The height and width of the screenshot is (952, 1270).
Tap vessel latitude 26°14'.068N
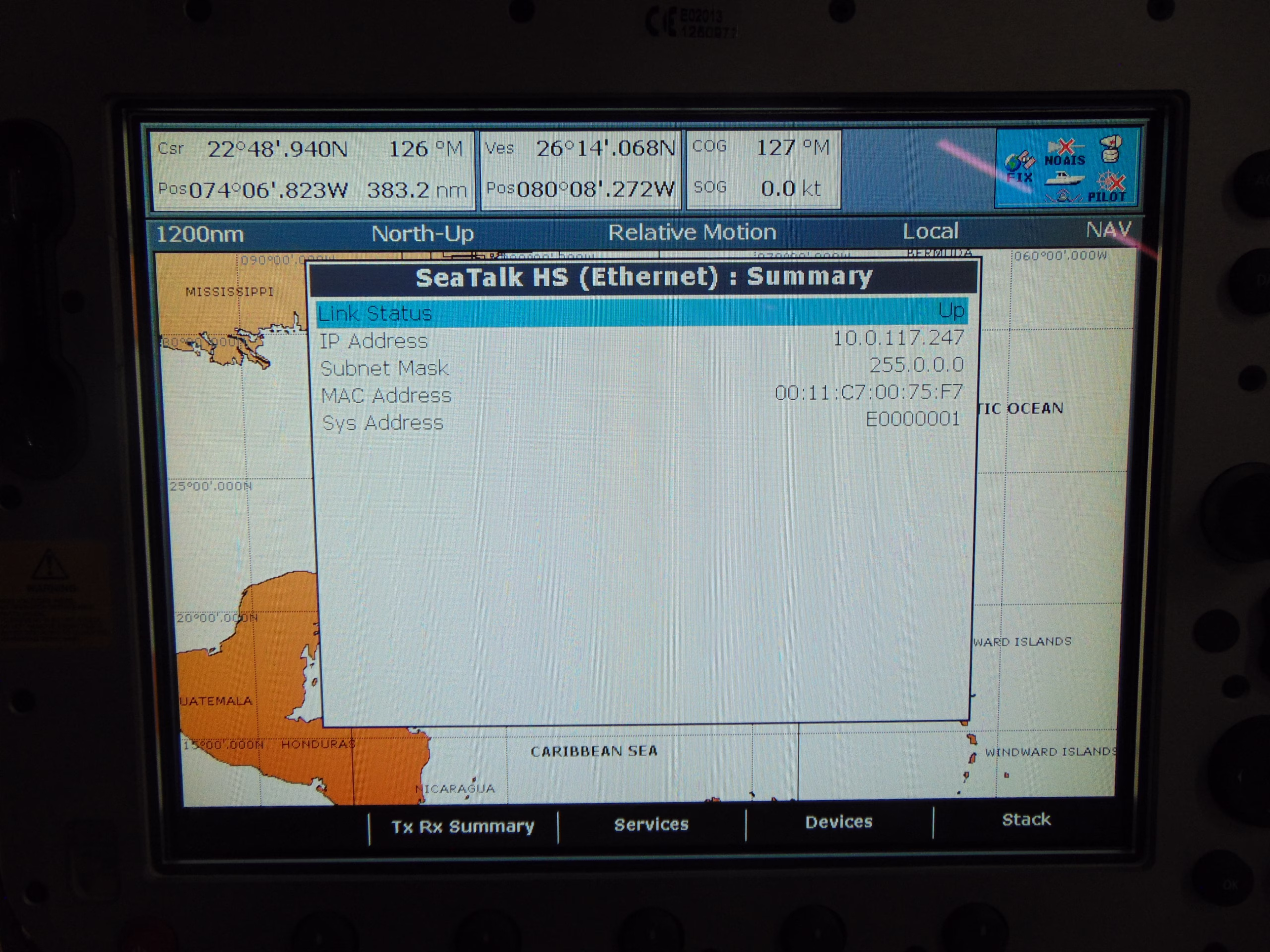pyautogui.click(x=606, y=149)
